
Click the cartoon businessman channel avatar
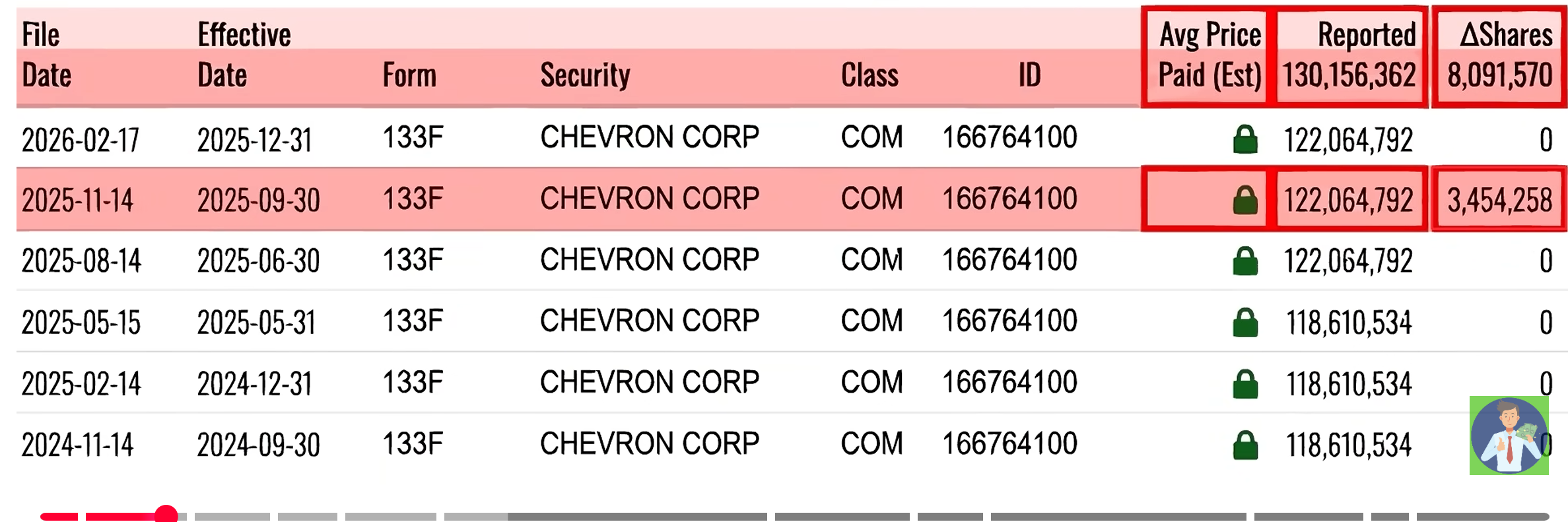(x=1509, y=436)
